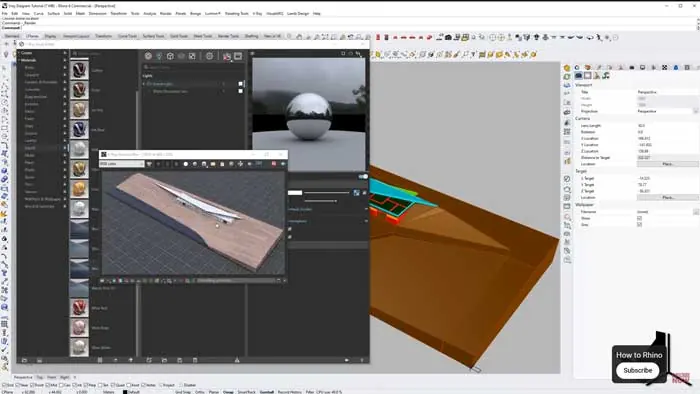Show frame buffer window icon in Asset Editor
Viewport: 700px width, 394px height.
pyautogui.click(x=238, y=56)
